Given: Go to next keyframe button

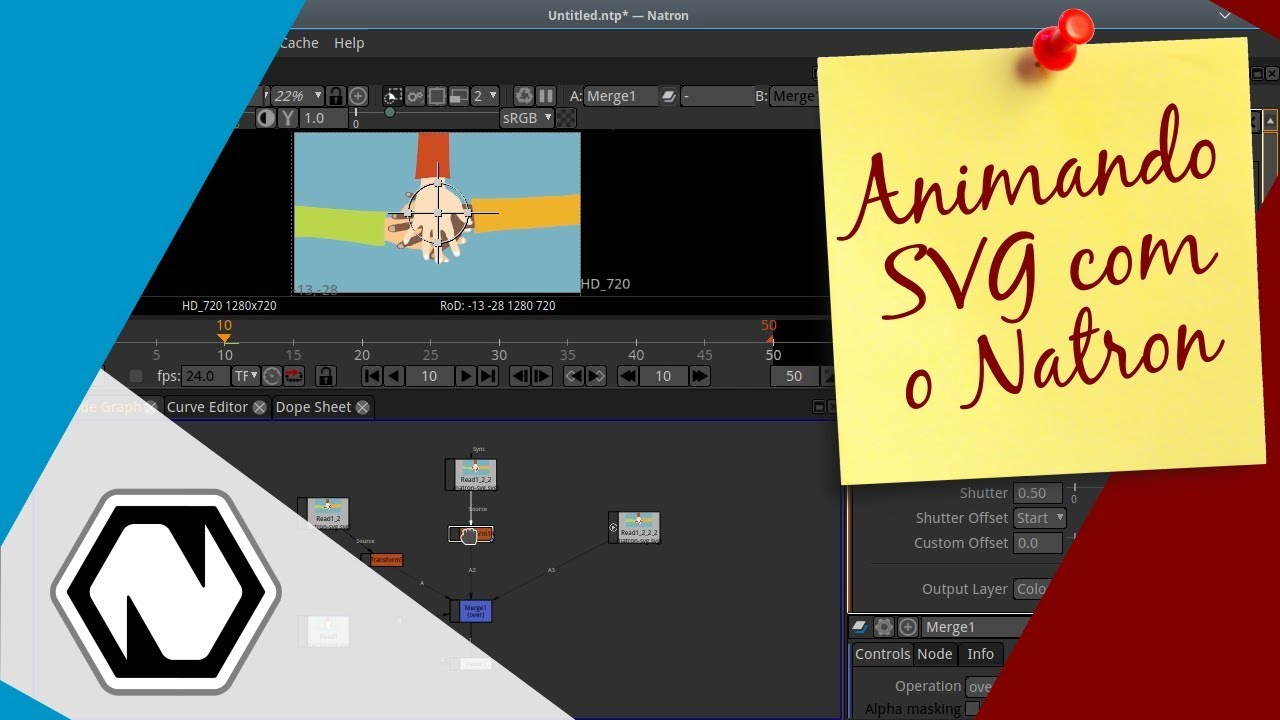Looking at the screenshot, I should tap(596, 376).
